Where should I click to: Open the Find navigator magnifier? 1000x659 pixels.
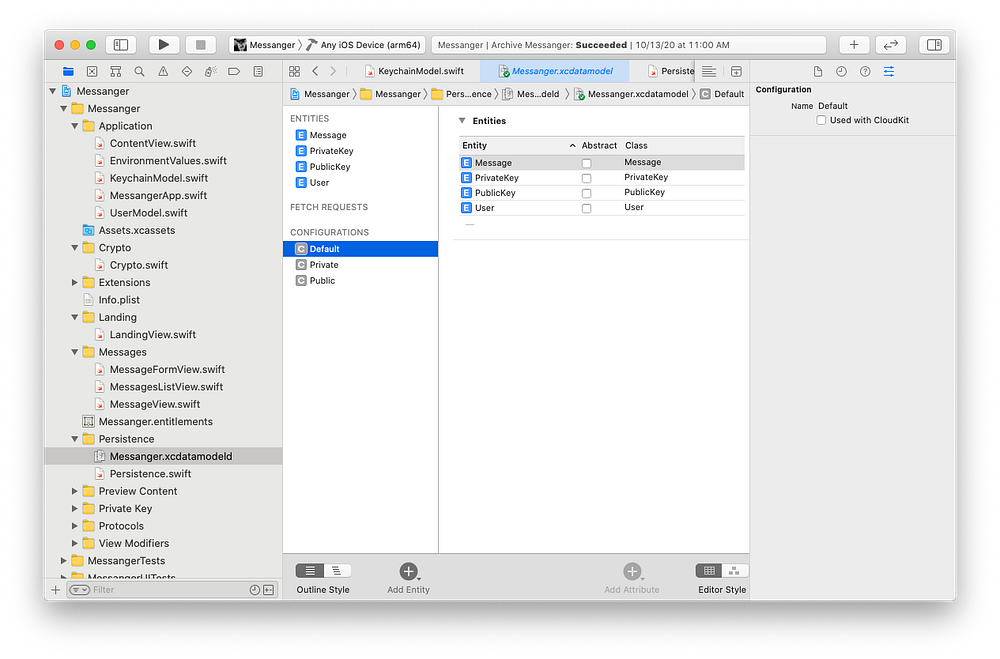139,71
